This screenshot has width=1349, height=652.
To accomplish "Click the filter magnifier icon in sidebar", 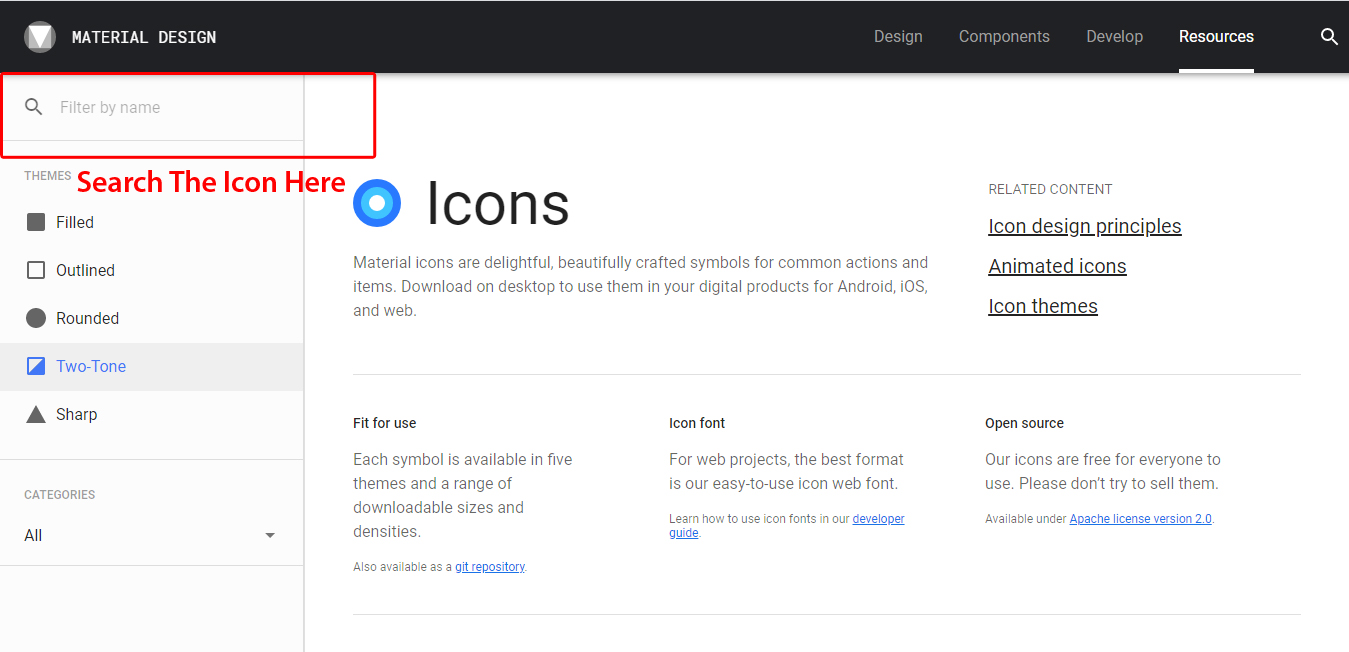I will coord(34,107).
